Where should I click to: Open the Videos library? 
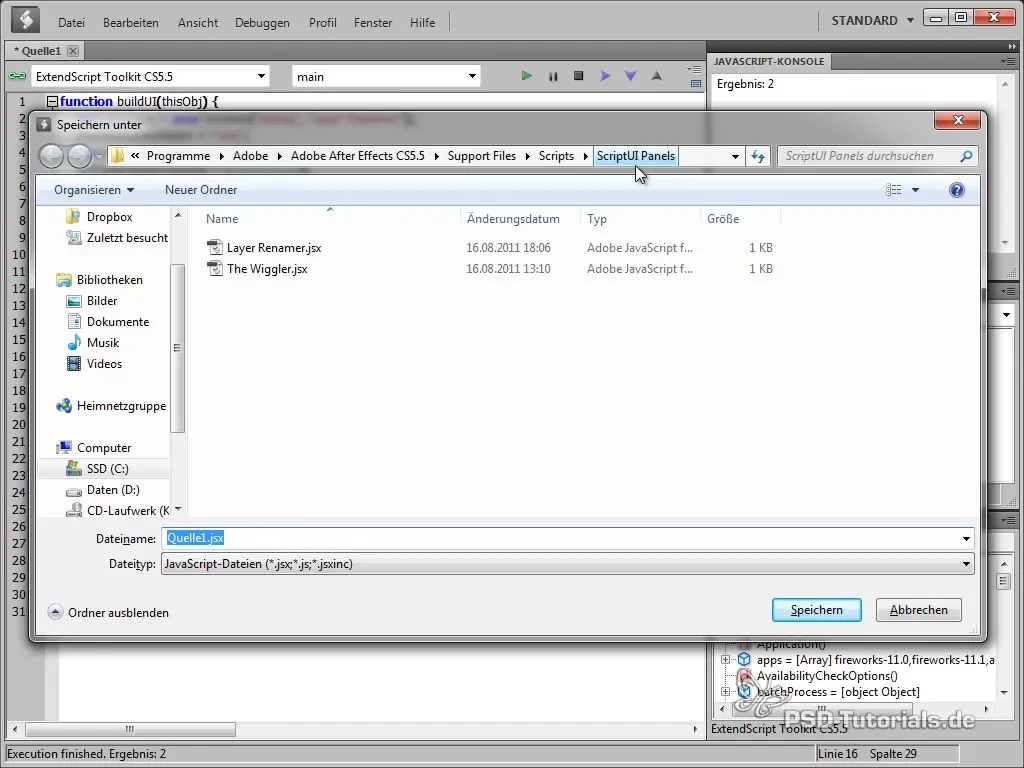tap(95, 363)
